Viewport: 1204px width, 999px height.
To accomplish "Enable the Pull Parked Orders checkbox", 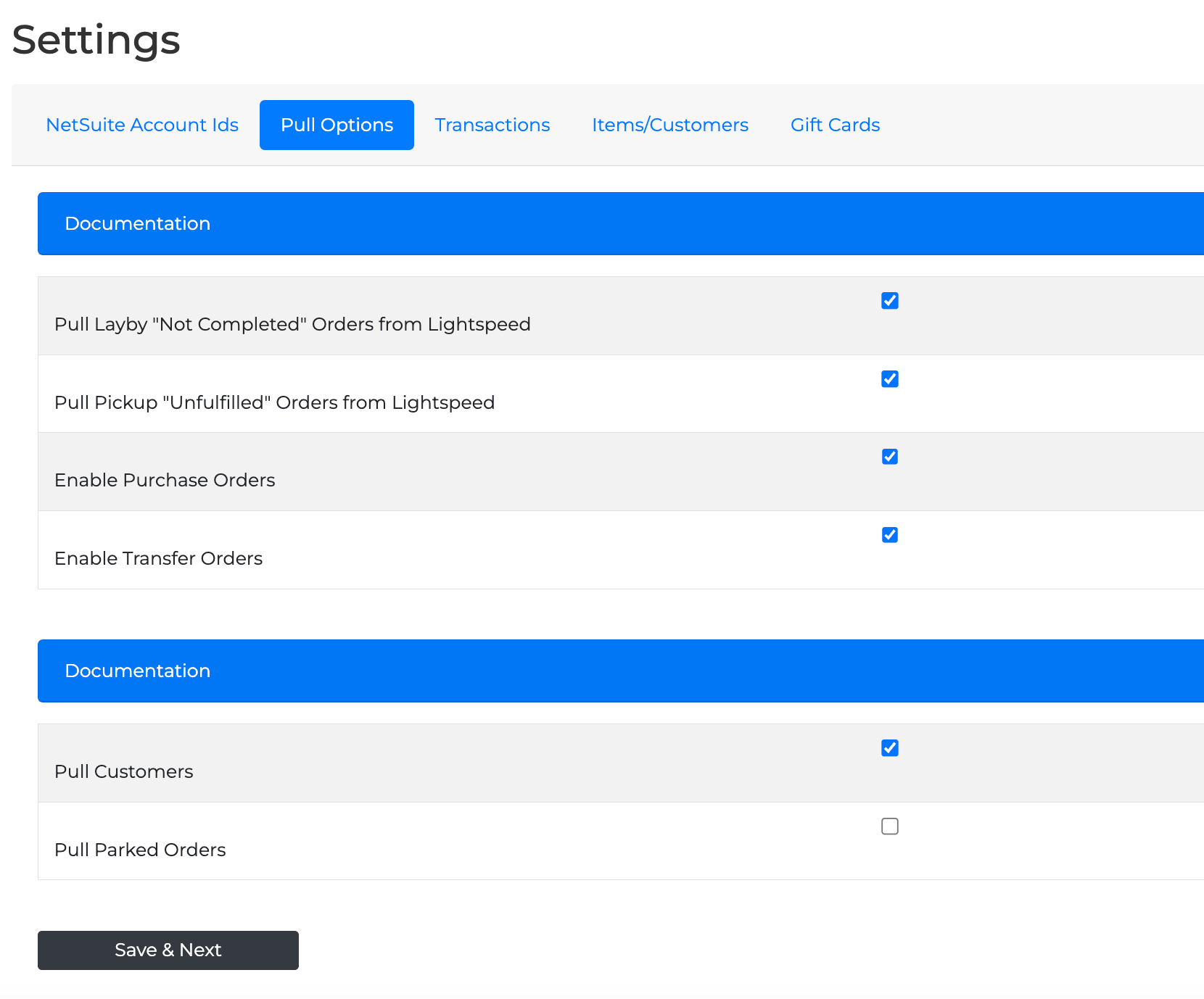I will 889,826.
